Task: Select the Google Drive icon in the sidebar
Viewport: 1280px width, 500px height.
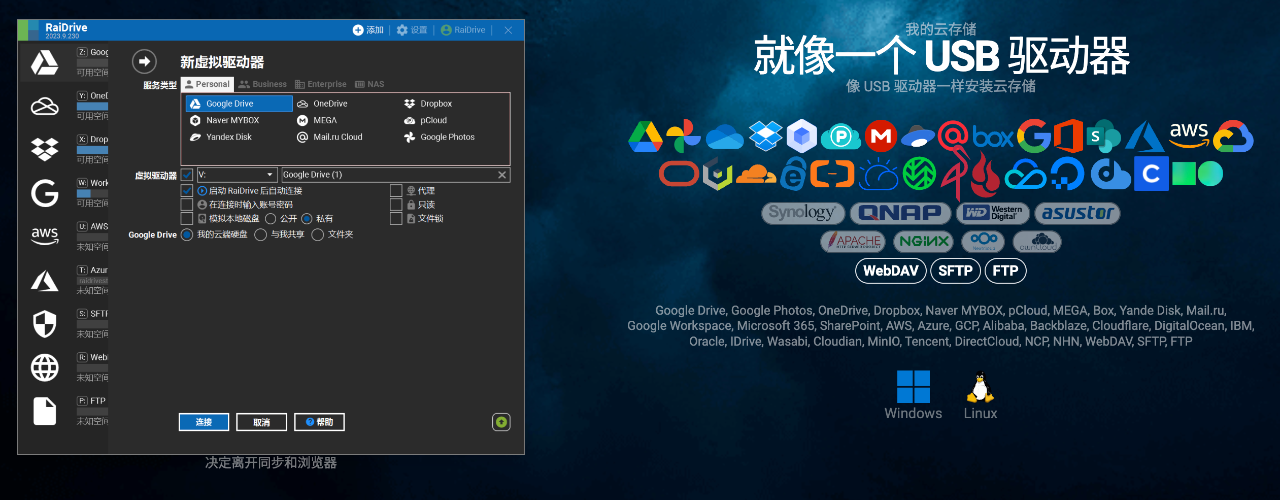Action: tap(44, 63)
